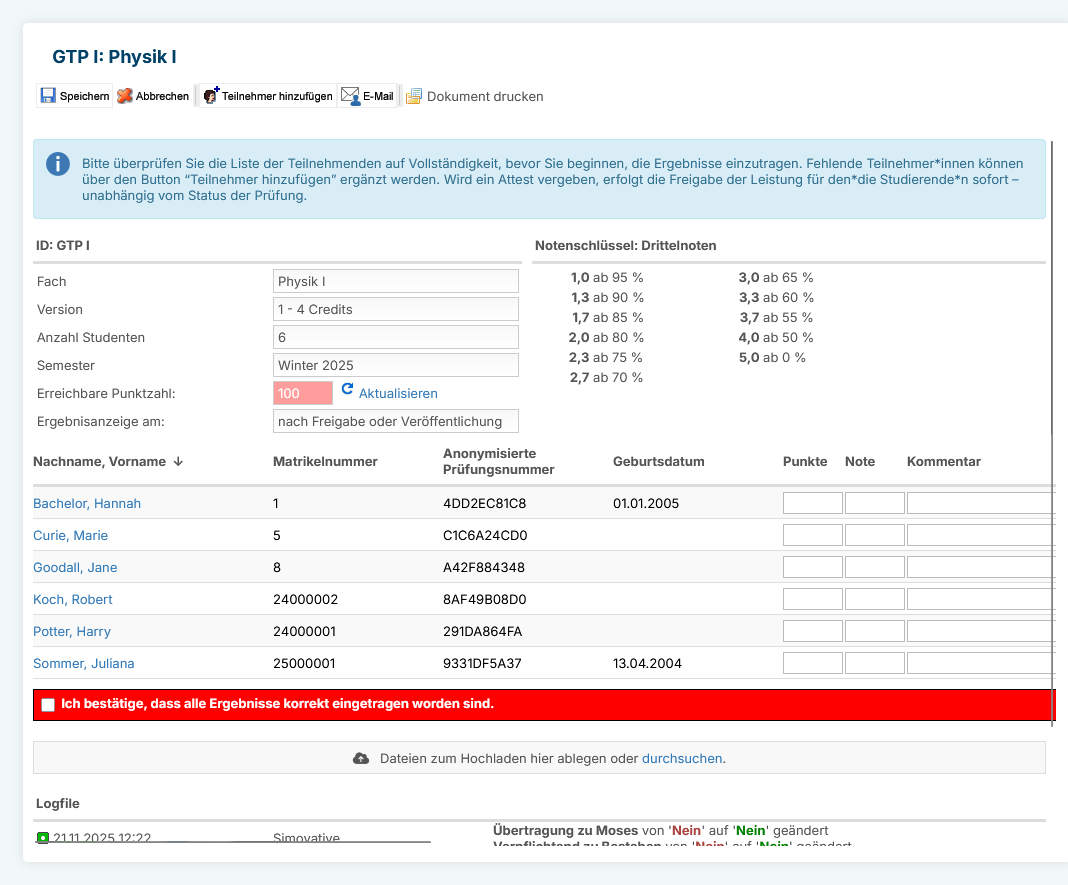Click the red Erreichbare Punktzahl field
The image size is (1068, 885).
[x=302, y=393]
